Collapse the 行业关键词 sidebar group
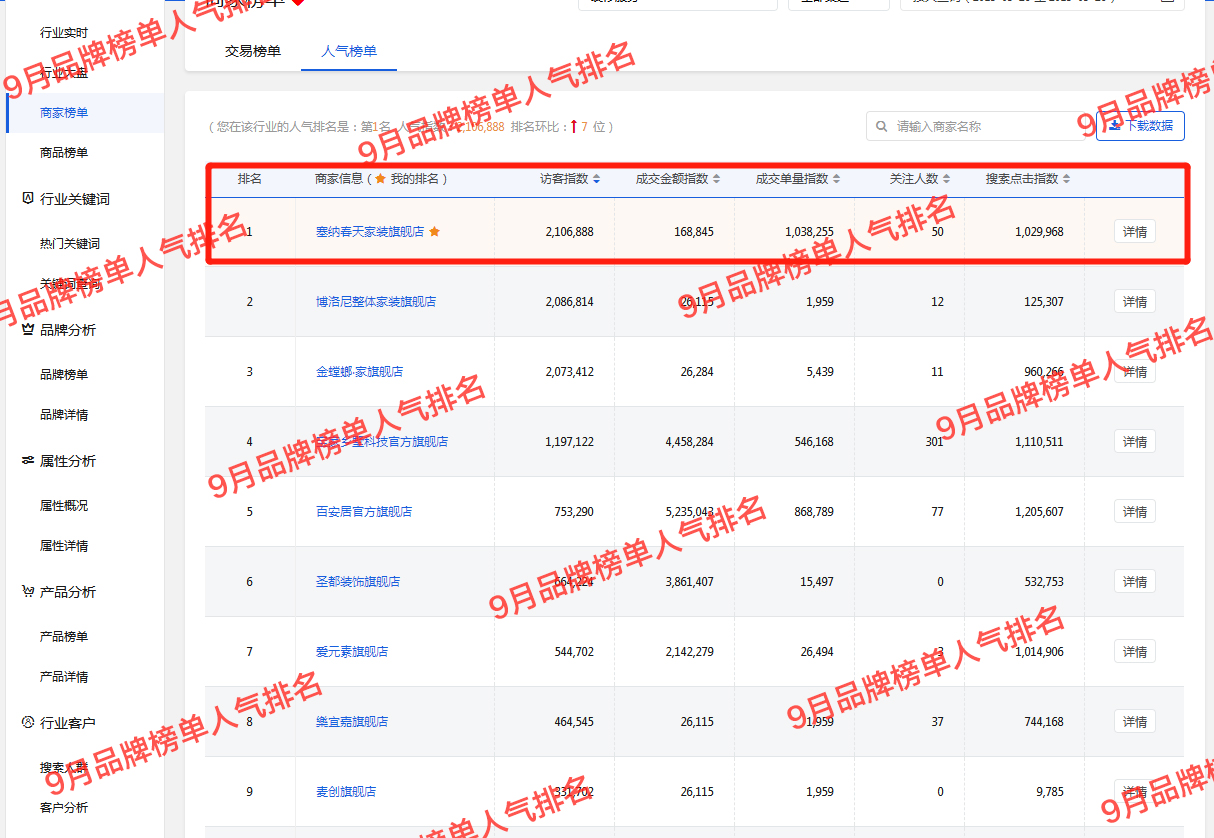This screenshot has height=838, width=1214. [x=75, y=199]
